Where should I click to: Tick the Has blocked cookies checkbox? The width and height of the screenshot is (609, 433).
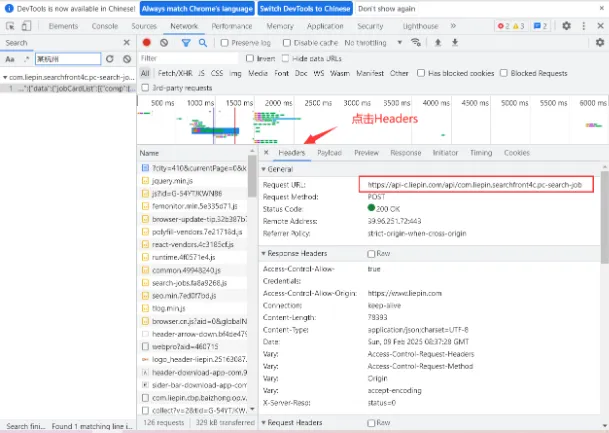click(x=421, y=73)
